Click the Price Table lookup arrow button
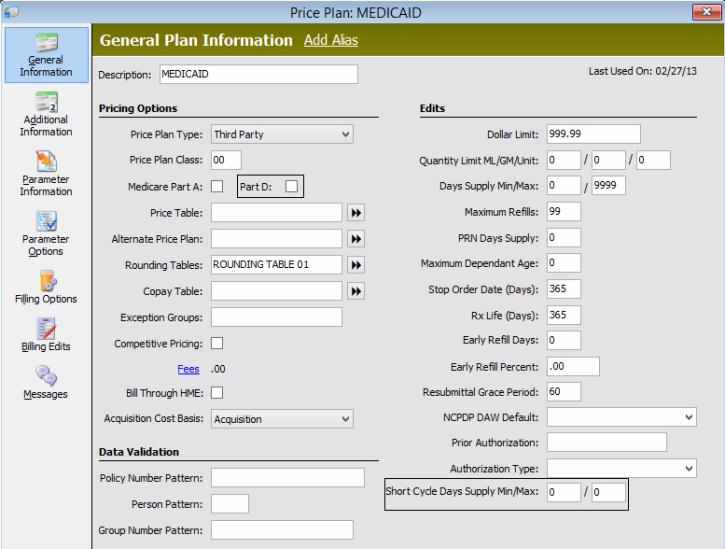This screenshot has height=549, width=725. click(x=356, y=213)
